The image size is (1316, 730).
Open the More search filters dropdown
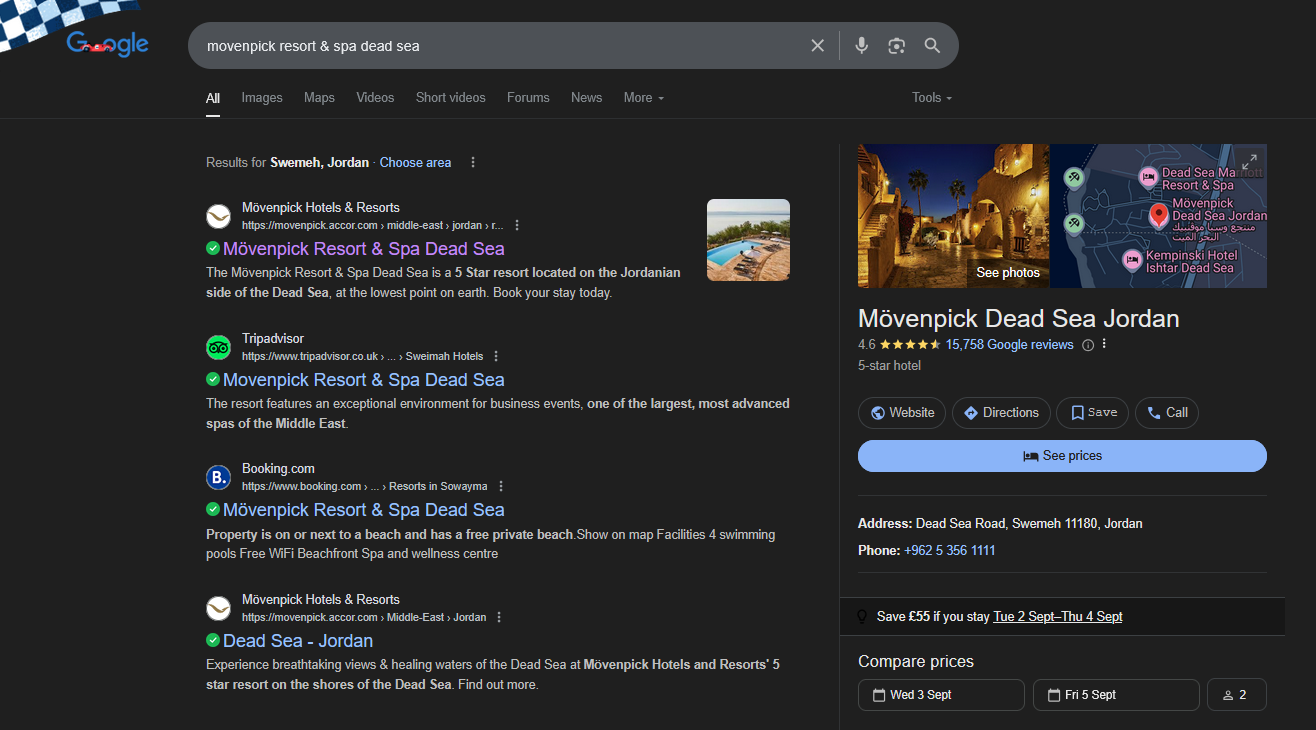tap(644, 97)
